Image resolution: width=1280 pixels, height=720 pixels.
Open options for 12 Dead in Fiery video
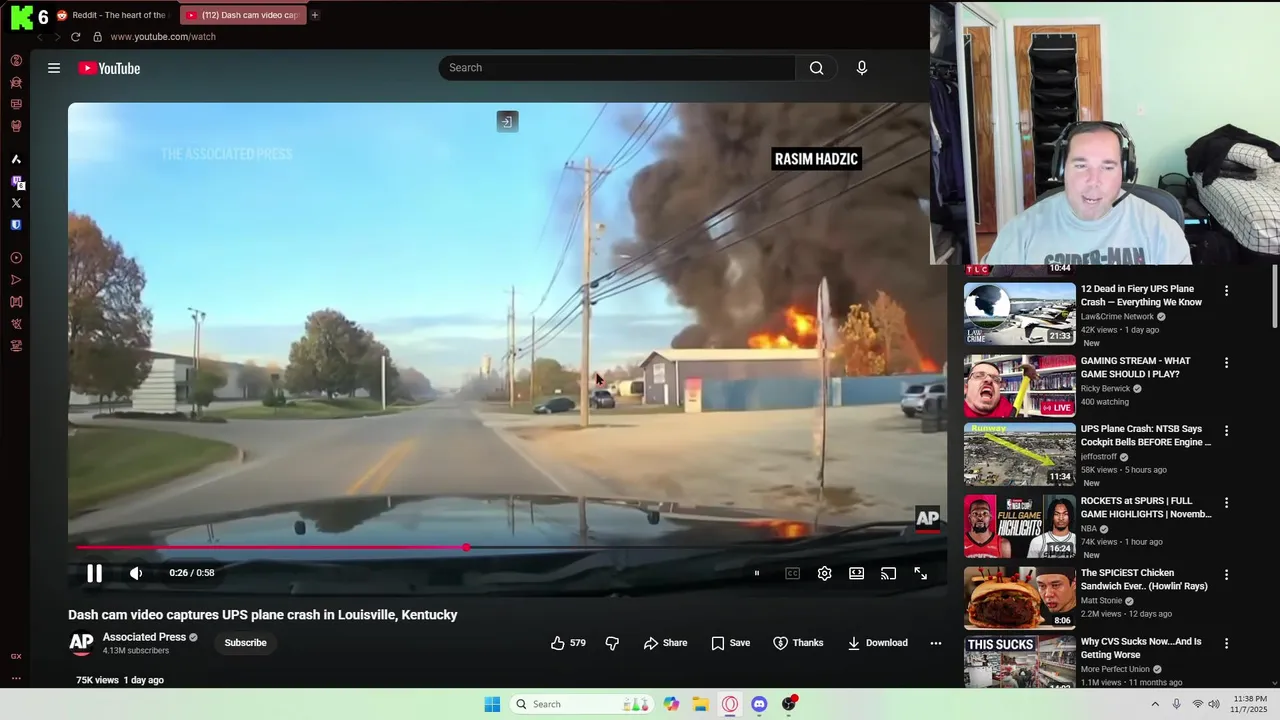coord(1226,291)
